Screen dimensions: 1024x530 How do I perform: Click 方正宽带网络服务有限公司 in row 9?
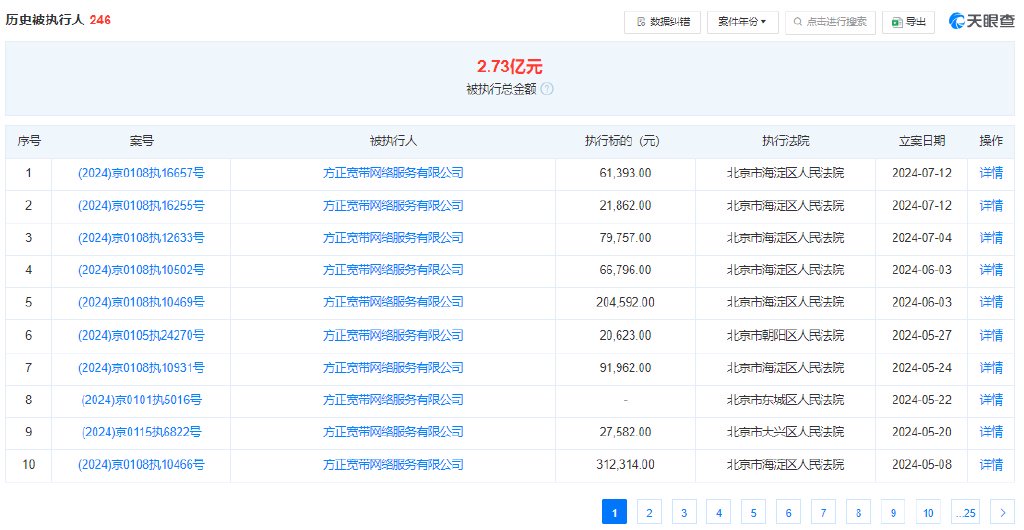point(393,431)
